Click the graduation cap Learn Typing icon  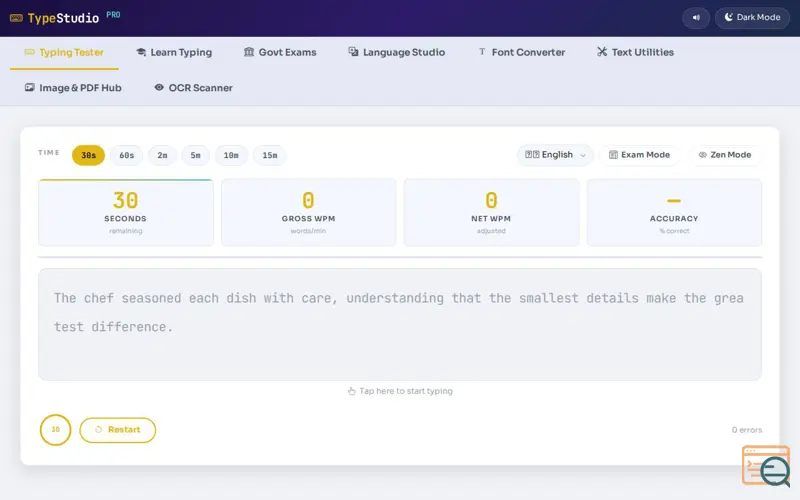click(141, 52)
